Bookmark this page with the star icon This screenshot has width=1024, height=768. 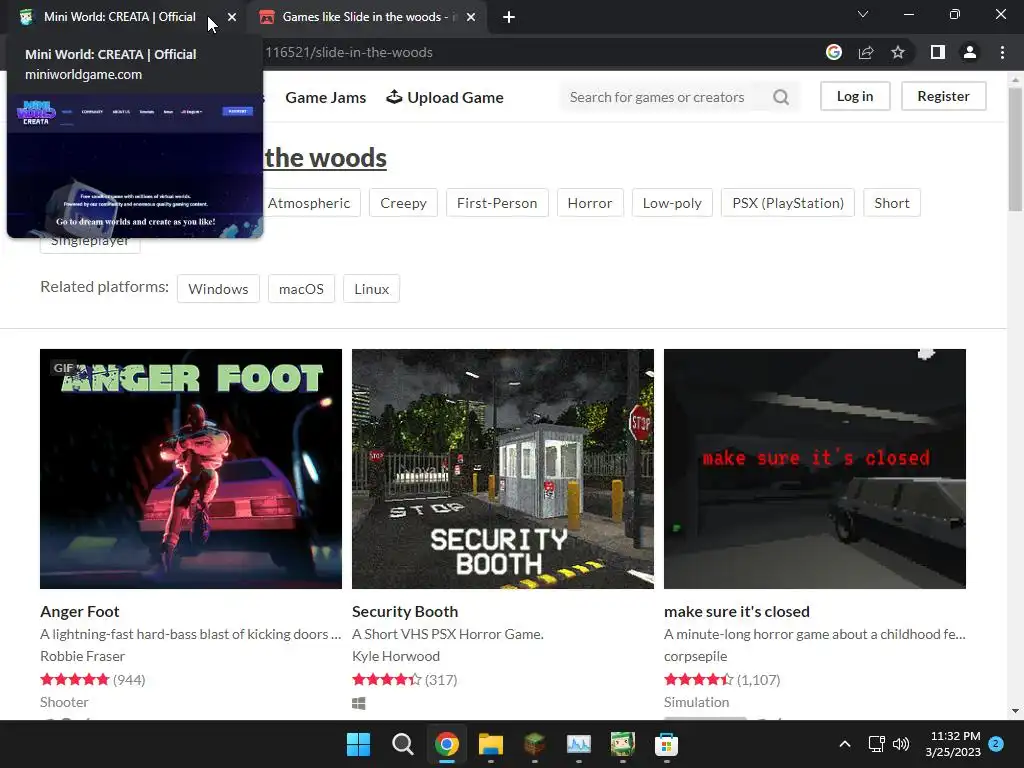click(898, 52)
